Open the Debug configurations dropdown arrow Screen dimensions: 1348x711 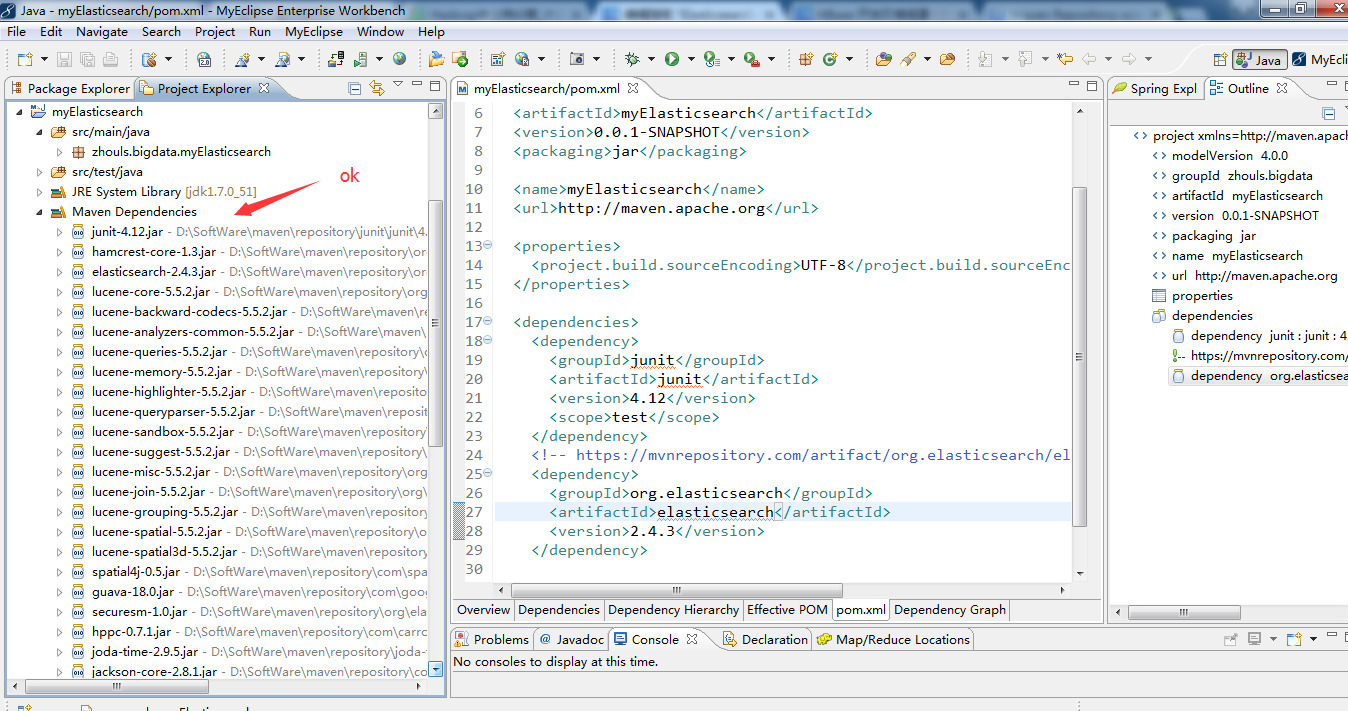[x=651, y=59]
